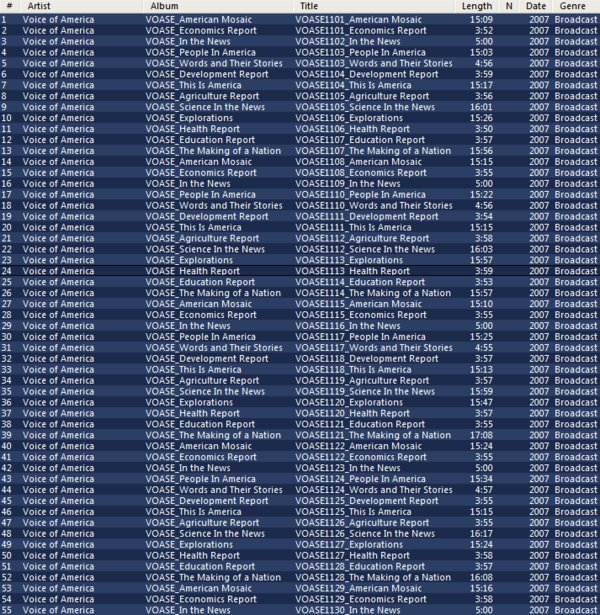Select title VOASE1121_The Making of a Nation
This screenshot has width=600, height=615.
pyautogui.click(x=373, y=435)
